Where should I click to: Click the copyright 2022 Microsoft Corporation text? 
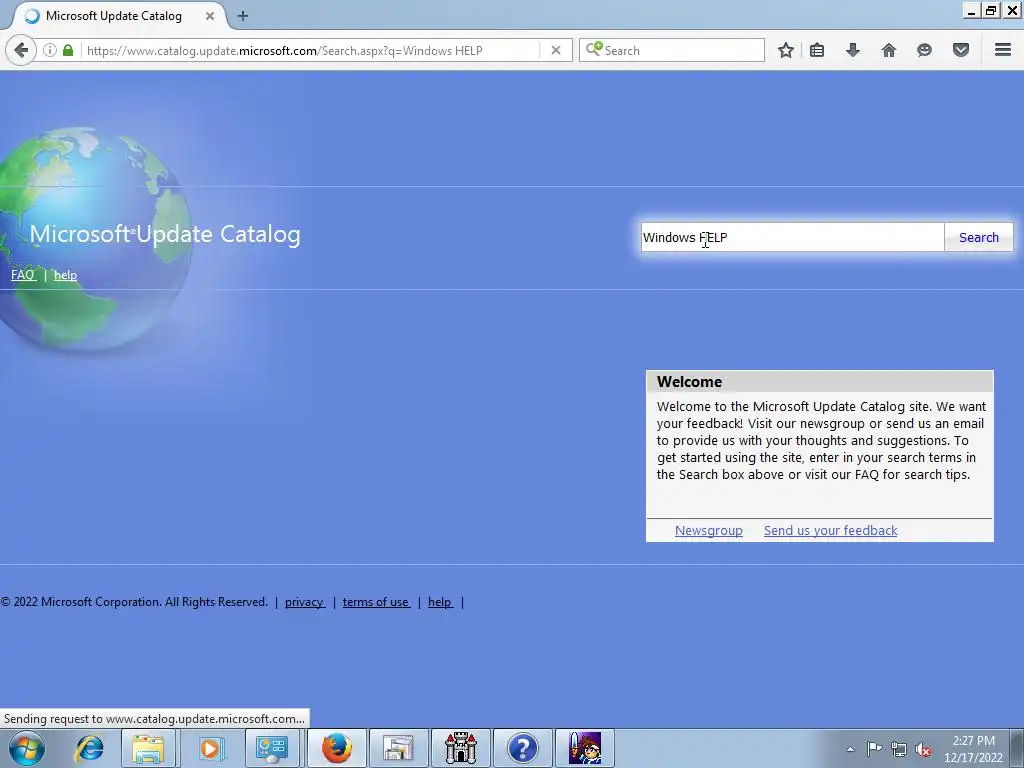pyautogui.click(x=134, y=602)
